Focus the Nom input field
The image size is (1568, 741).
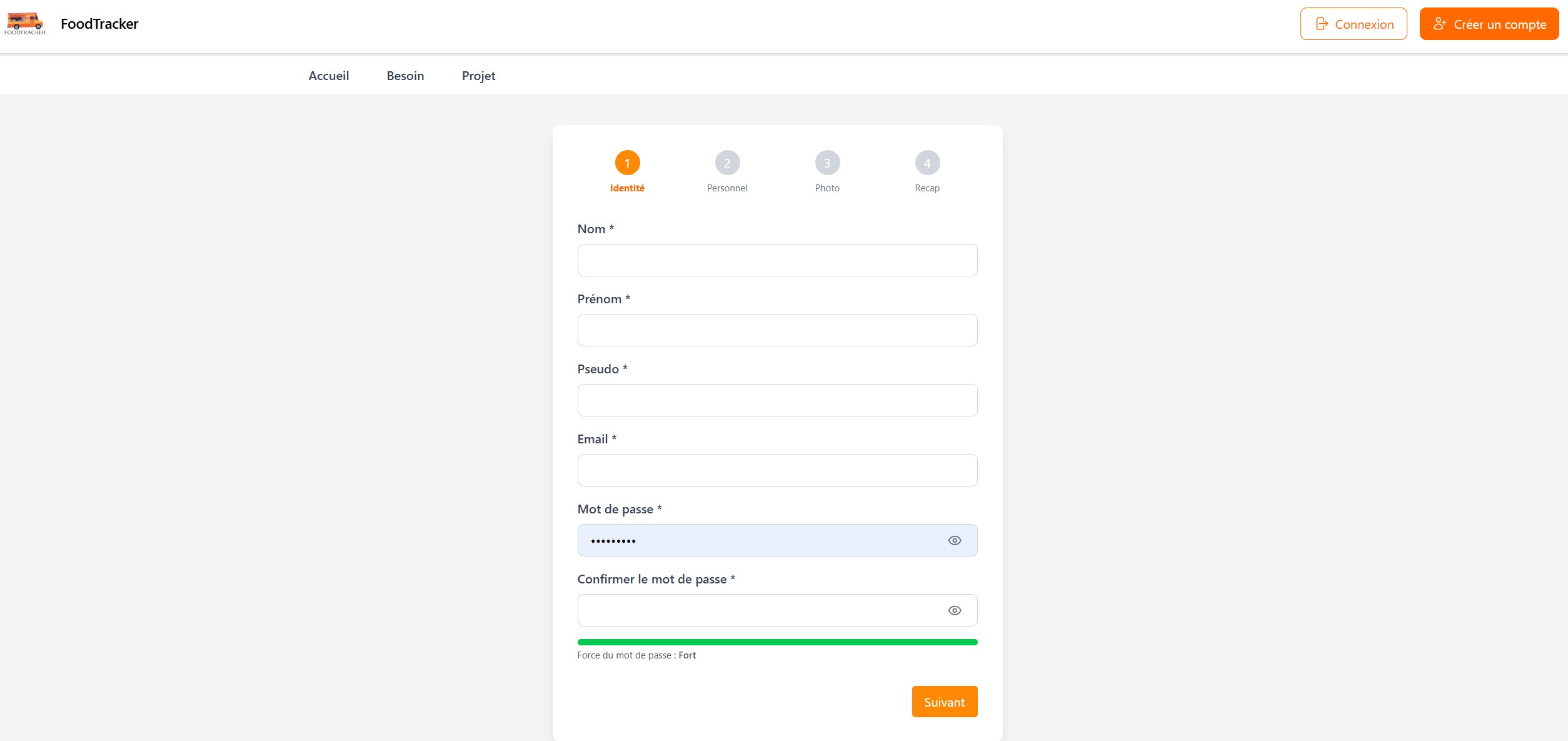[x=777, y=260]
